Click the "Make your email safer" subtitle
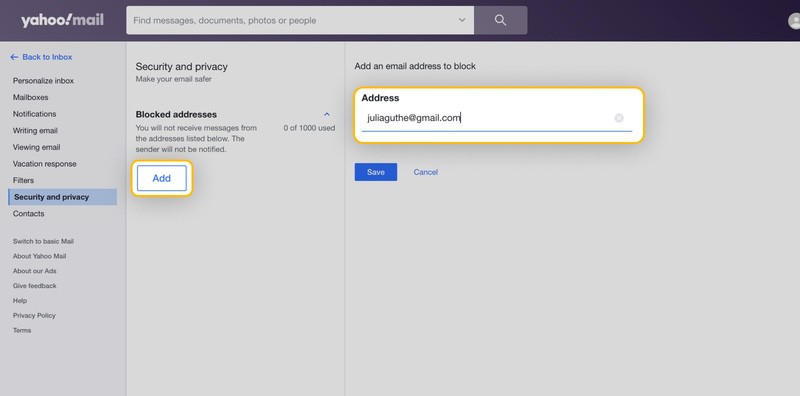This screenshot has height=396, width=800. pos(173,79)
